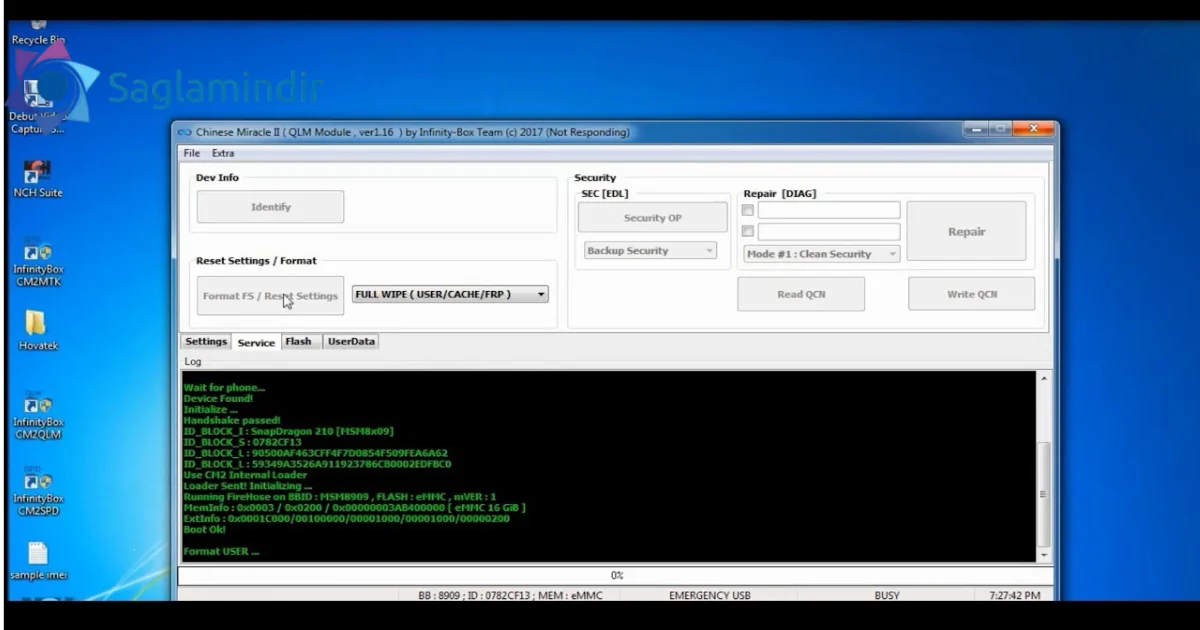Click 'Use CM2 Internal Loader' log line
The image size is (1200, 630).
245,475
